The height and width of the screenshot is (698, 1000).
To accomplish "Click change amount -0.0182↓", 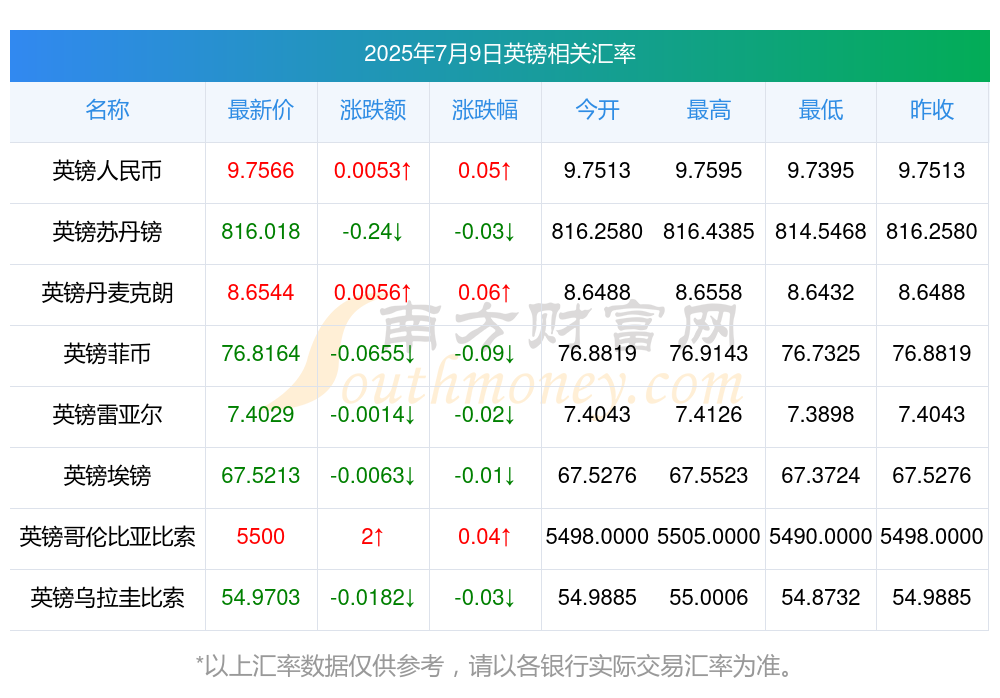I will [373, 598].
